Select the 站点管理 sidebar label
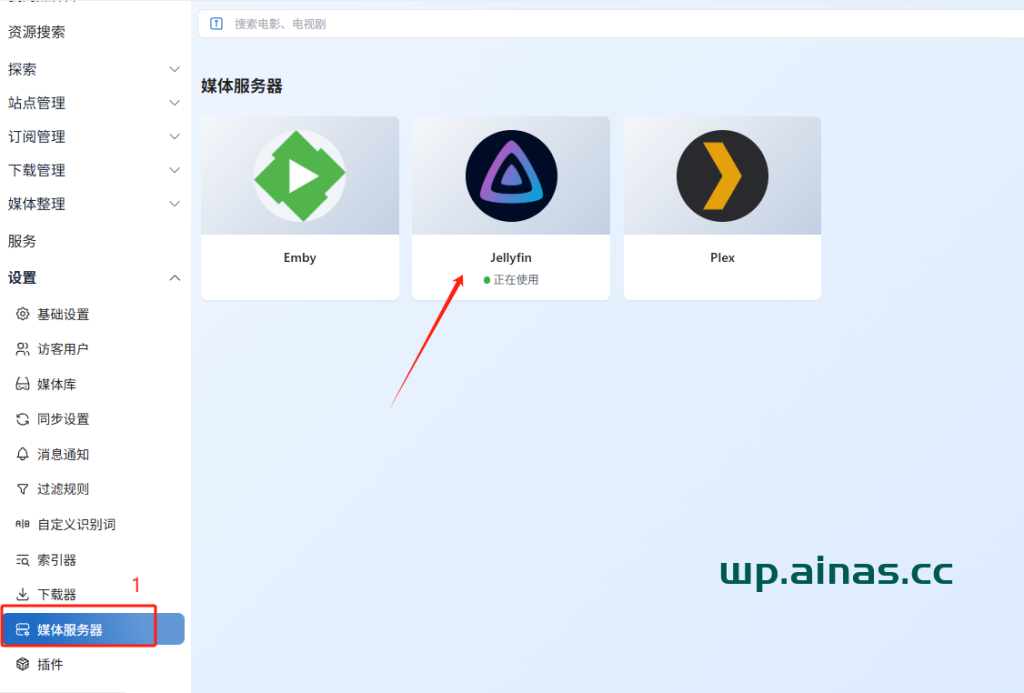 [37, 103]
